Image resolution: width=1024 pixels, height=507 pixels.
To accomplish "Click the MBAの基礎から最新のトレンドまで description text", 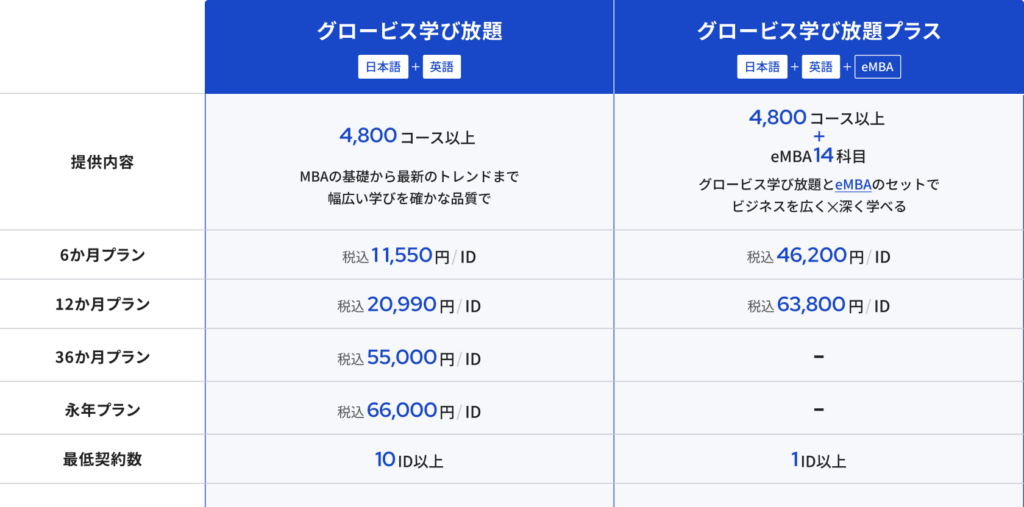I will coord(409,177).
